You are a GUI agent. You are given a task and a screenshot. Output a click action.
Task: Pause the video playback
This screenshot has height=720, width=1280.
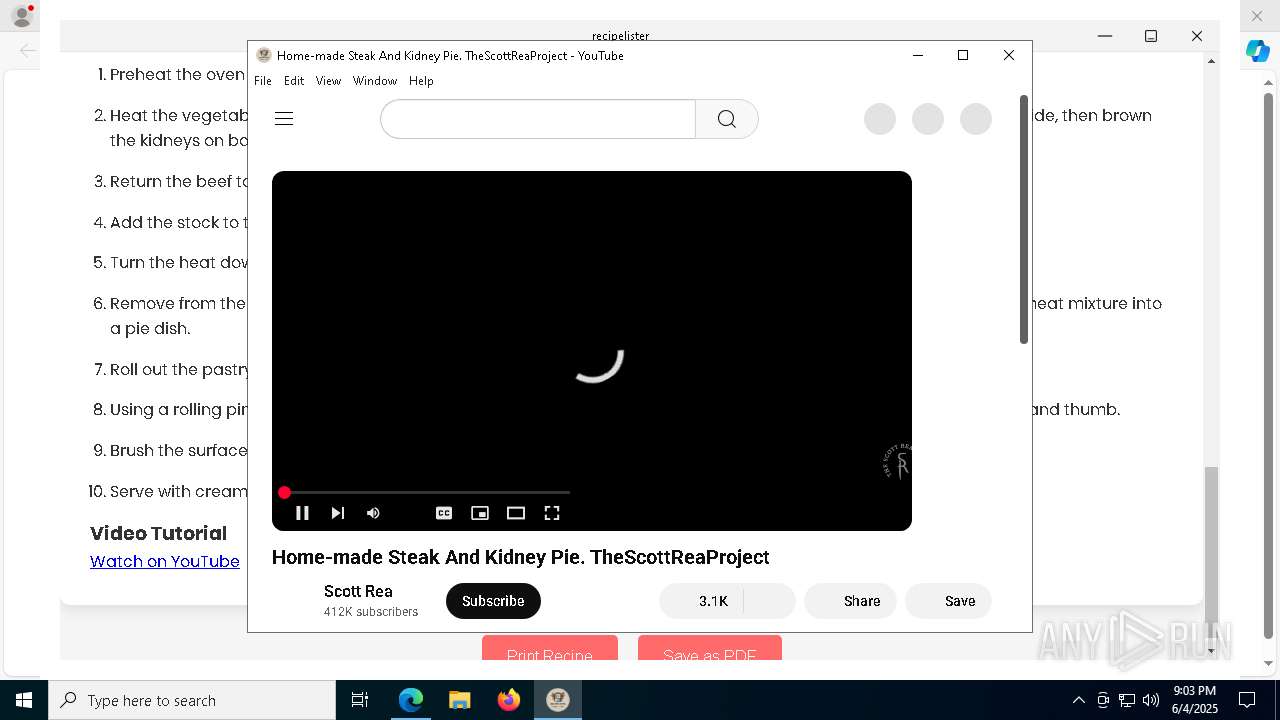coord(302,513)
